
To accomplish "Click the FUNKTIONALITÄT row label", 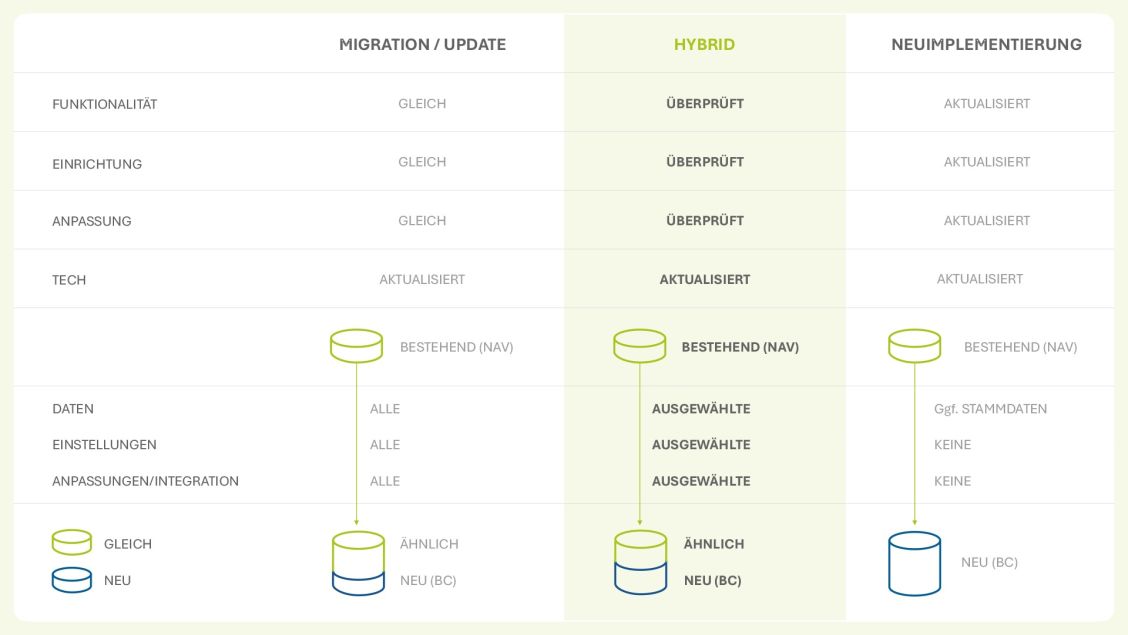I will tap(104, 104).
